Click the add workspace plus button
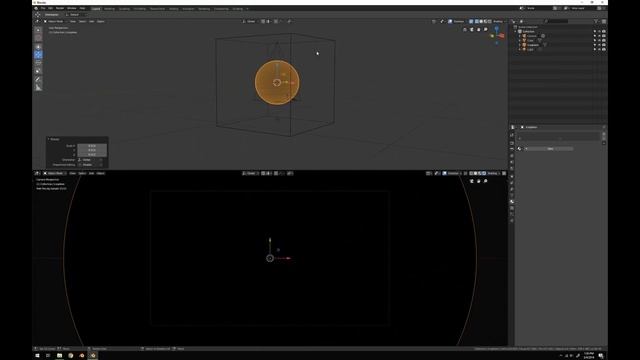Viewport: 640px width, 360px height. coord(247,9)
